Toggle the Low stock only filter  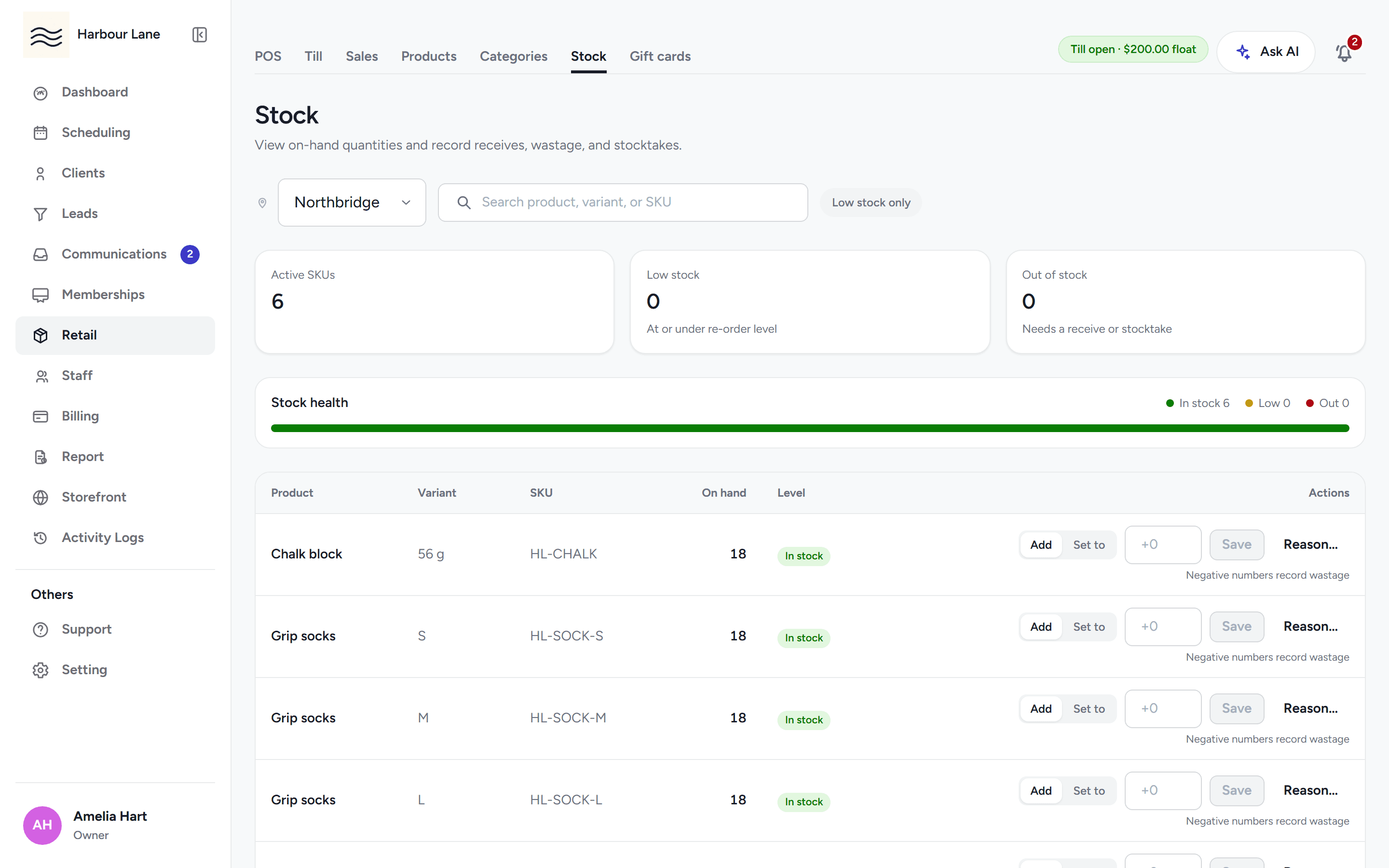tap(871, 203)
